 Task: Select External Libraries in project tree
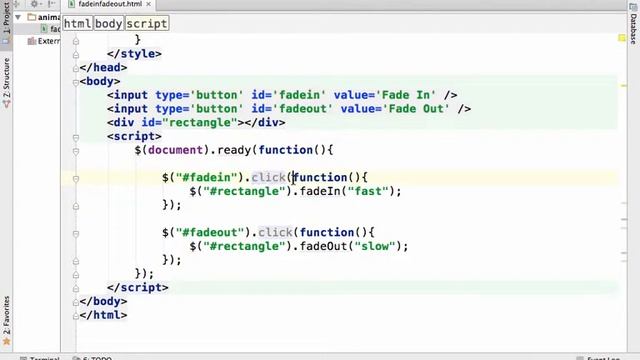49,41
